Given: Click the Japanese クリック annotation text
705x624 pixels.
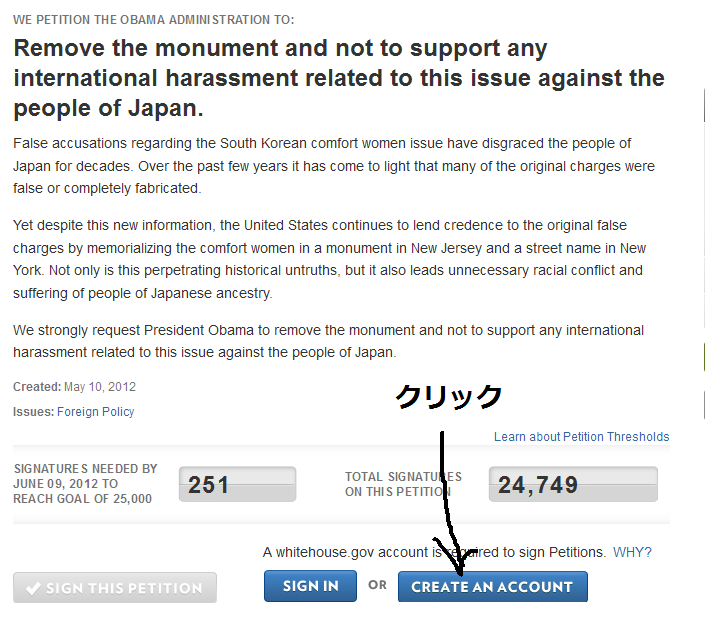Looking at the screenshot, I should tap(448, 397).
